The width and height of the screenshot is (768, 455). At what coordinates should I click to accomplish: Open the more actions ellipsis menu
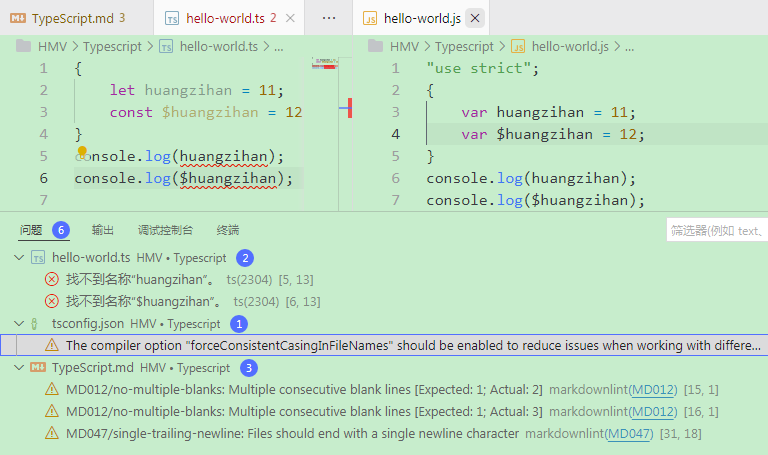coord(329,18)
